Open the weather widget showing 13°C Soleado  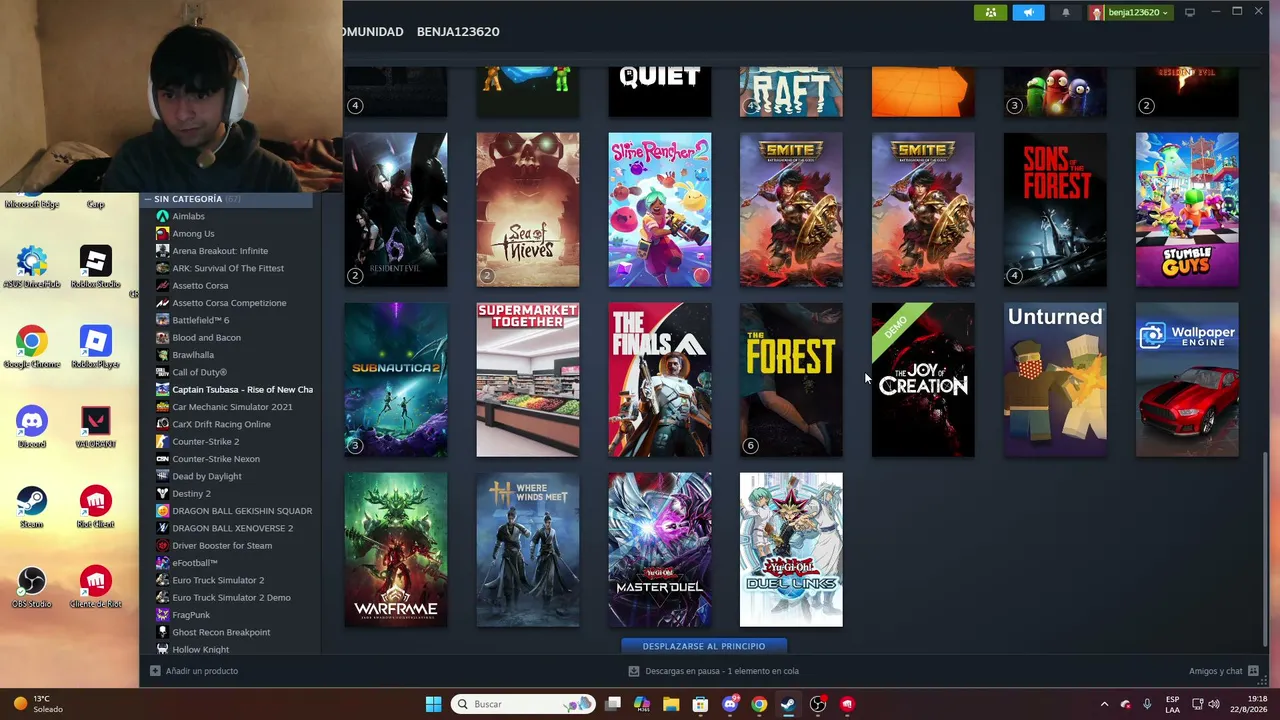(38, 704)
